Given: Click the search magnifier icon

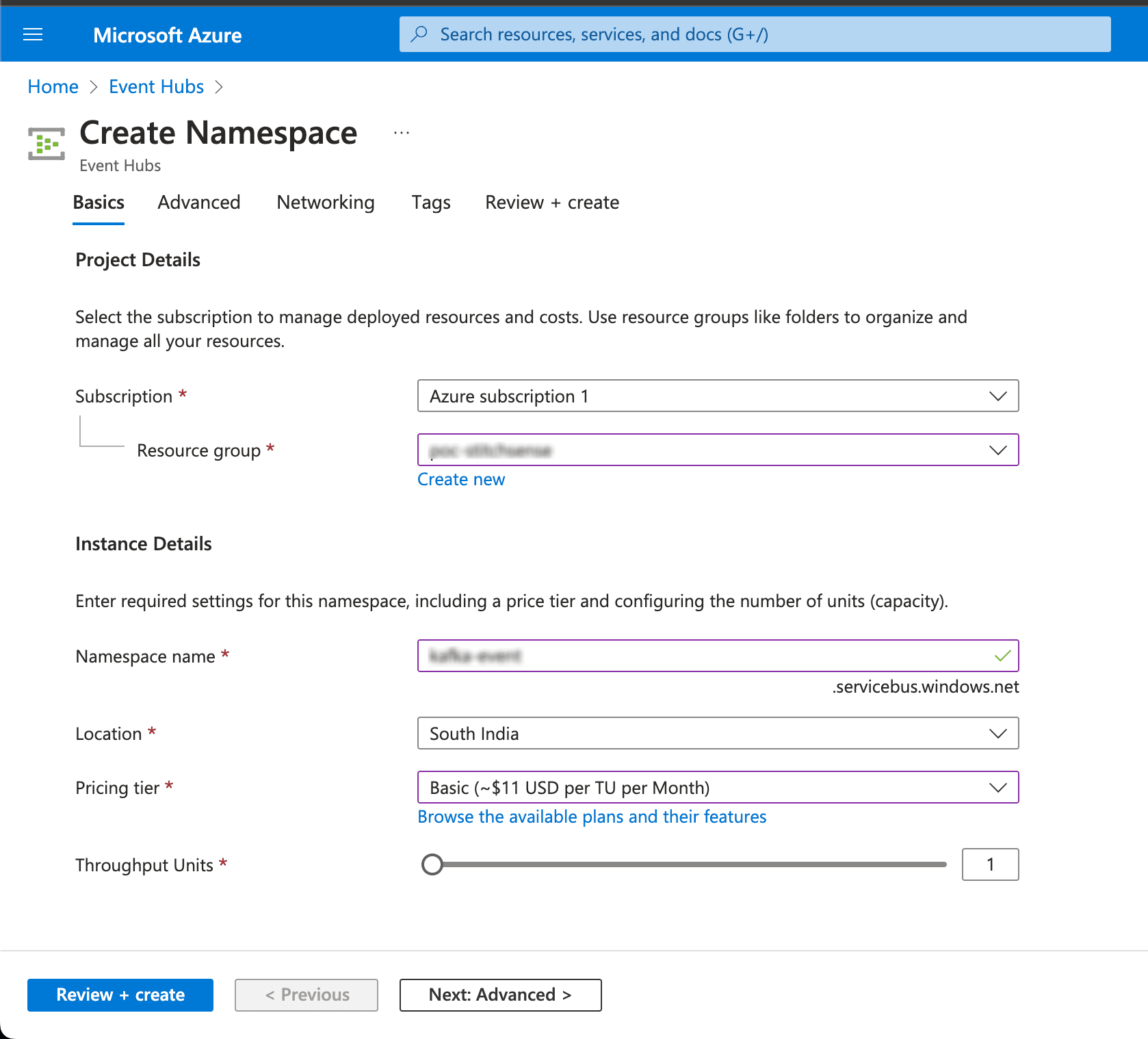Looking at the screenshot, I should [x=419, y=34].
